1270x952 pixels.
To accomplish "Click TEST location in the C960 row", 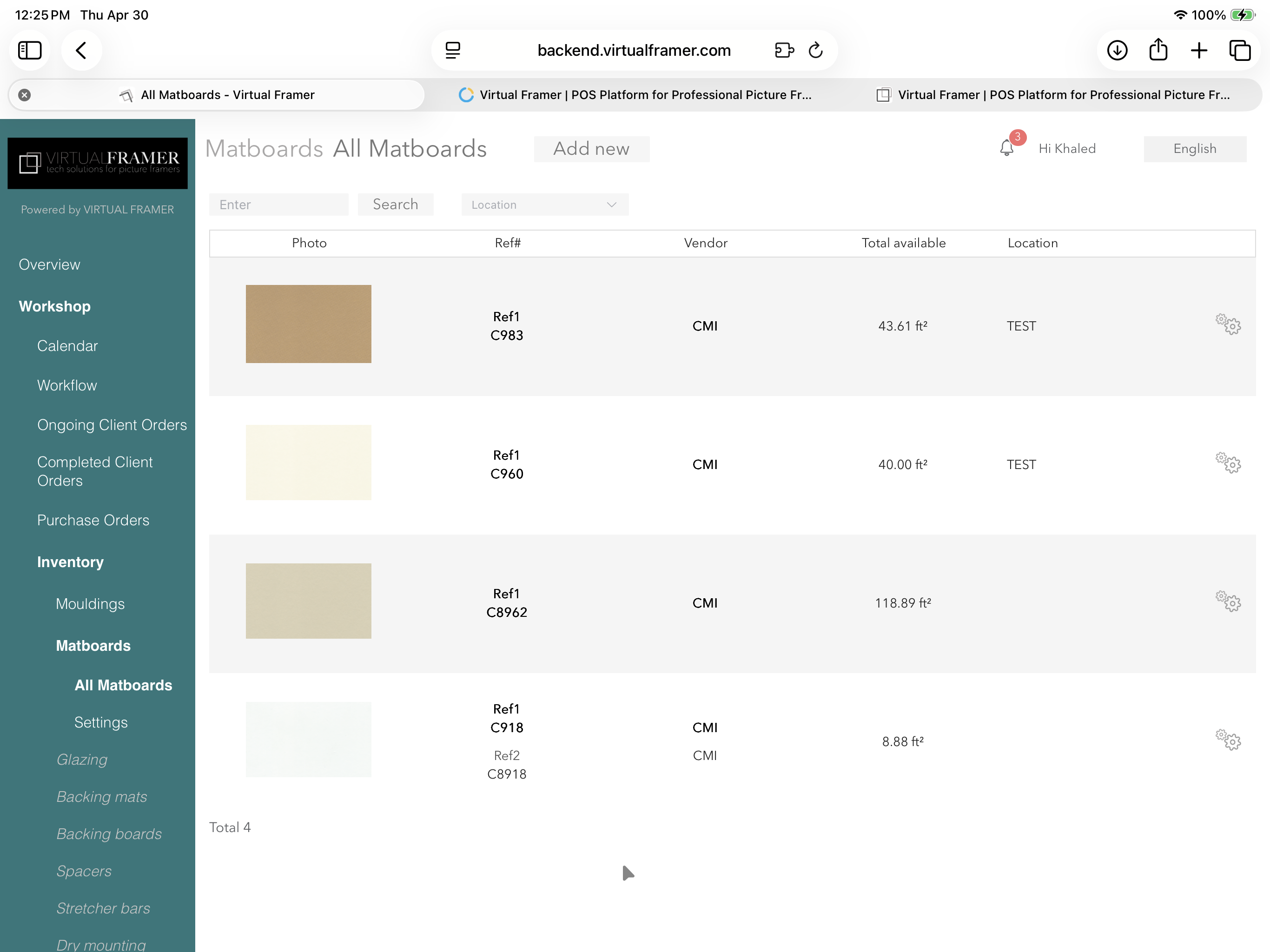I will (x=1021, y=464).
